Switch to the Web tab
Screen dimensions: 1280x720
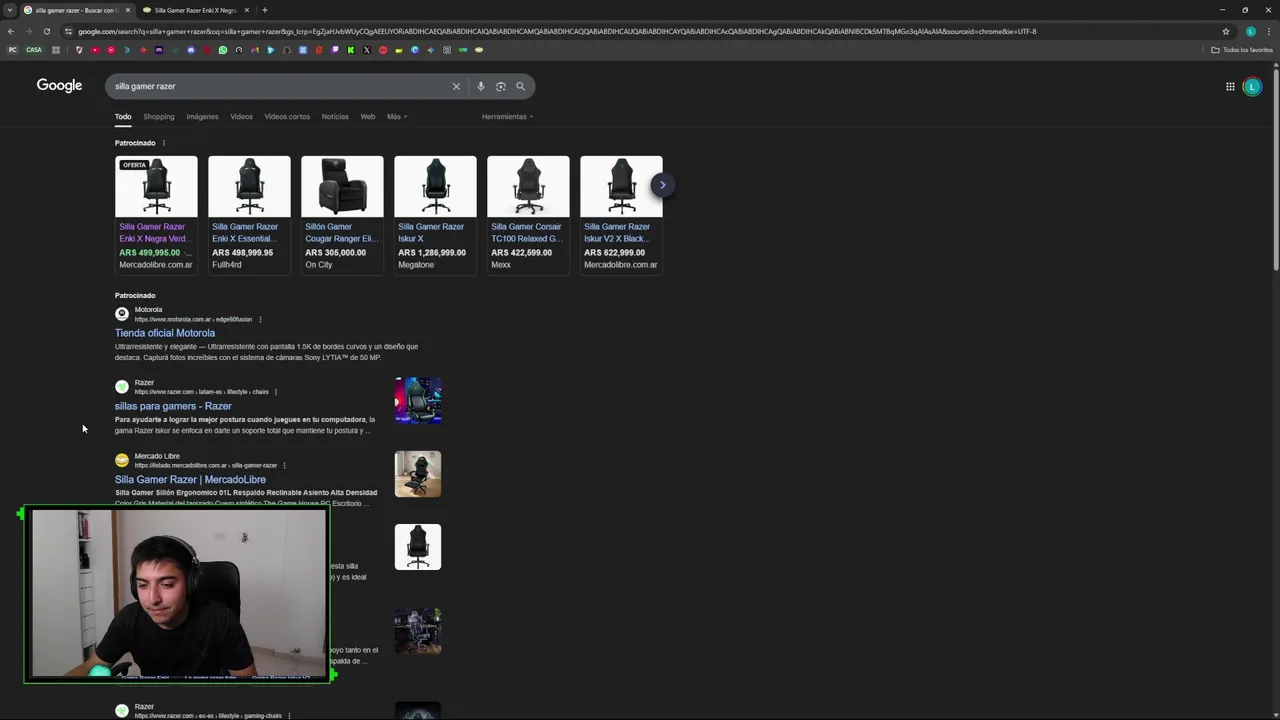pyautogui.click(x=368, y=117)
